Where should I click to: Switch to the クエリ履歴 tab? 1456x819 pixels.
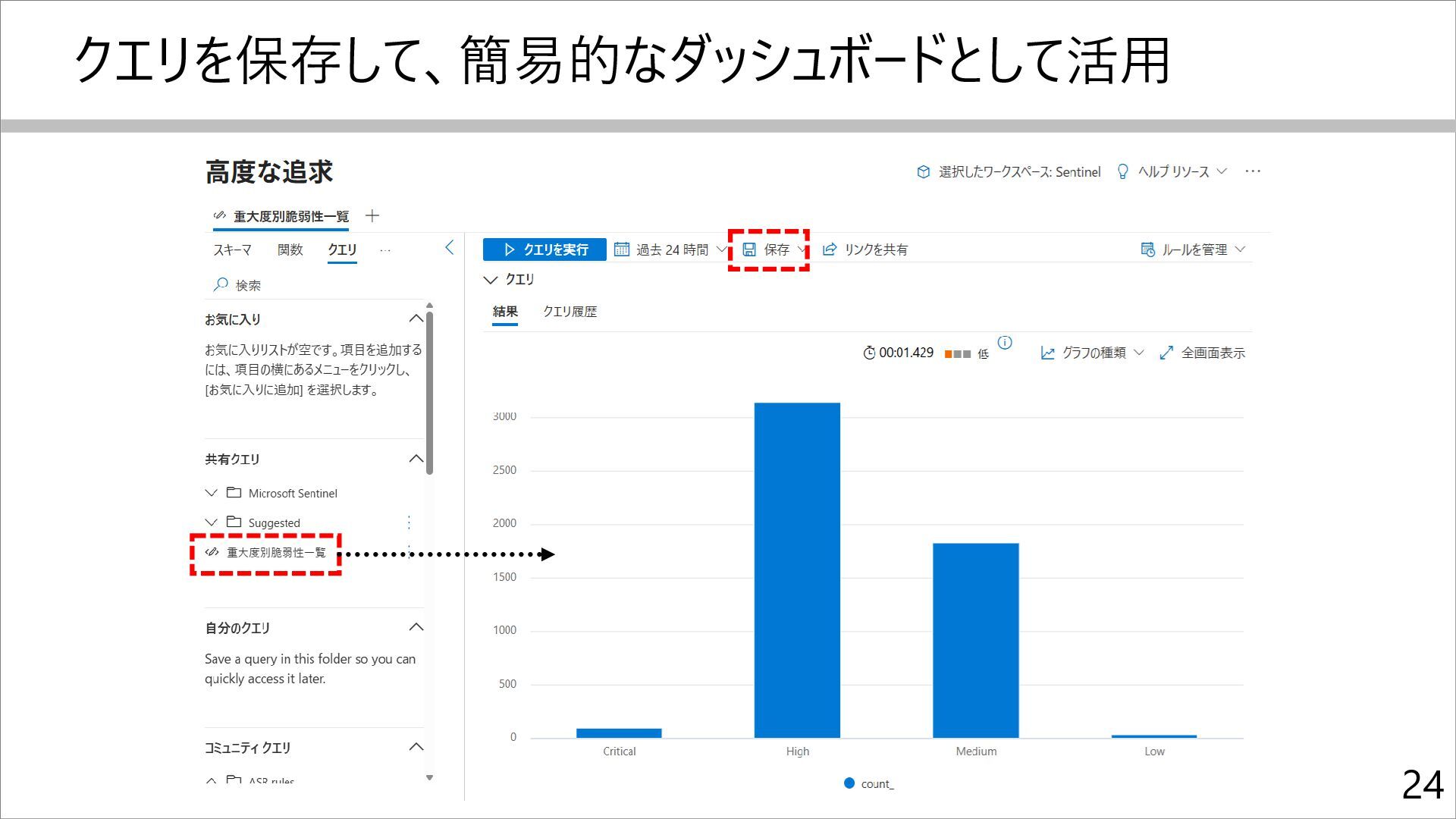coord(570,312)
